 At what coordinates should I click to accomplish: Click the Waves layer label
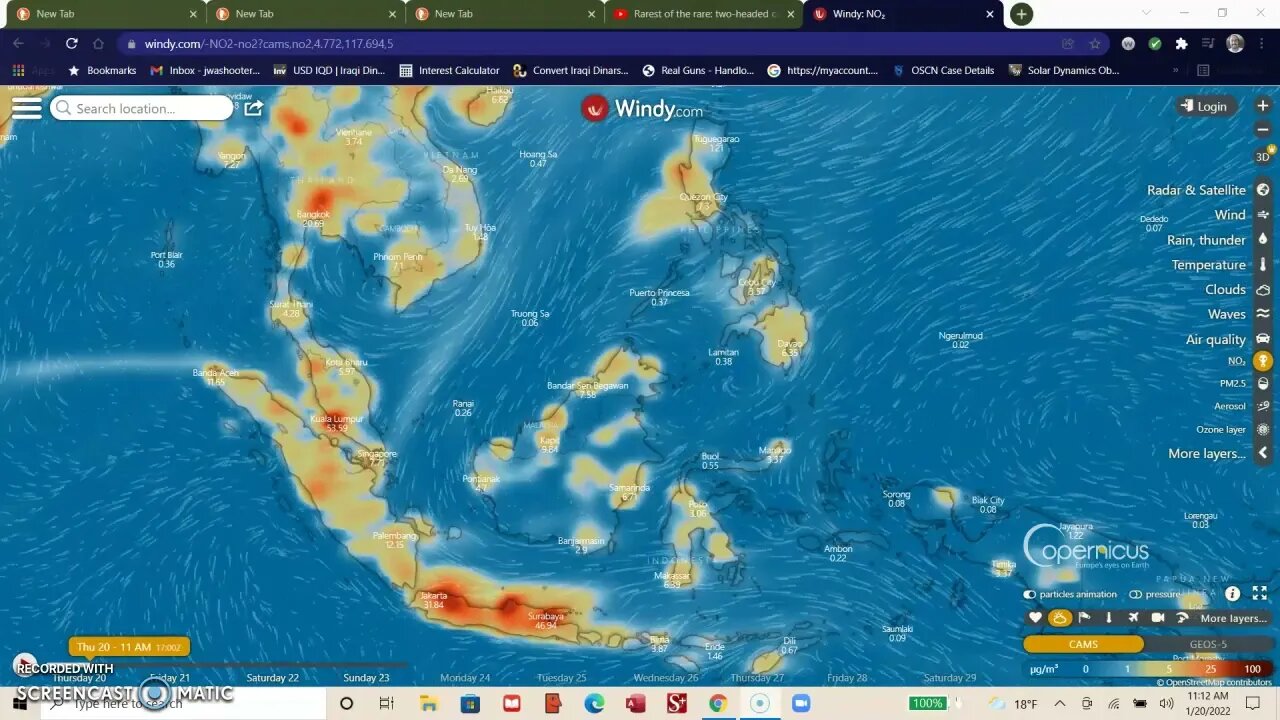pyautogui.click(x=1226, y=314)
